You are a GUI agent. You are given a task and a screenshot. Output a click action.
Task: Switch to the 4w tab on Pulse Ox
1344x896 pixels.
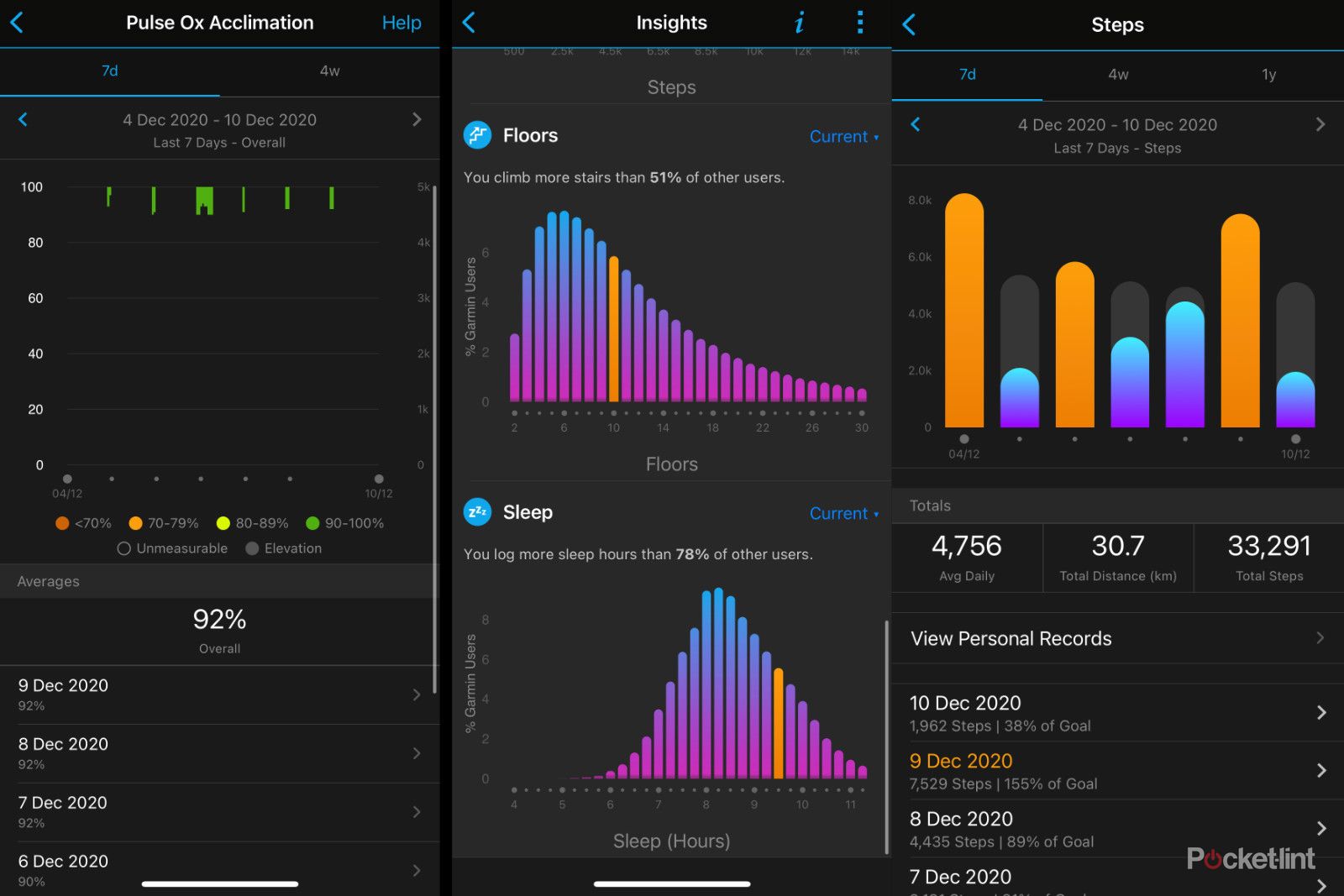point(328,71)
